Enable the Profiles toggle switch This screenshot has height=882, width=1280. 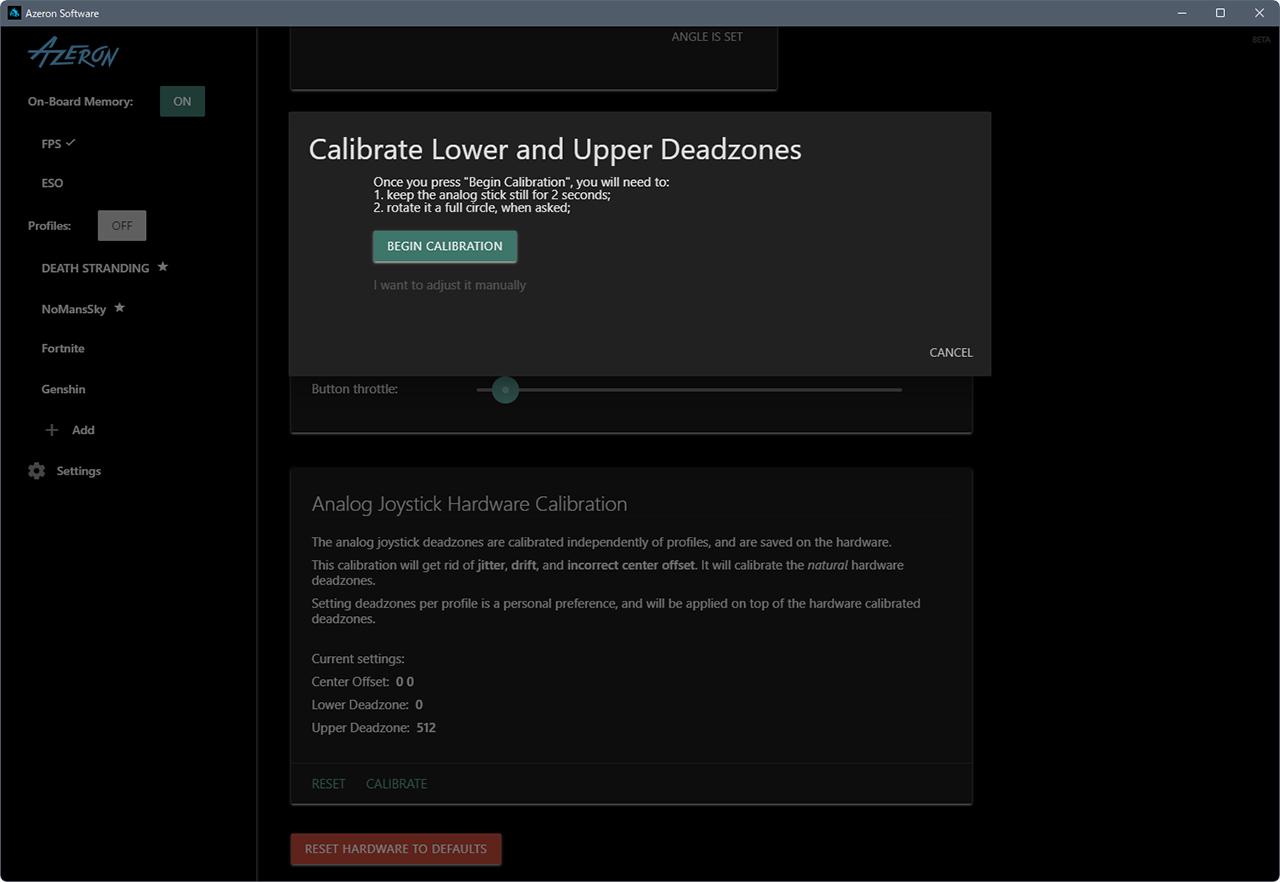point(122,226)
